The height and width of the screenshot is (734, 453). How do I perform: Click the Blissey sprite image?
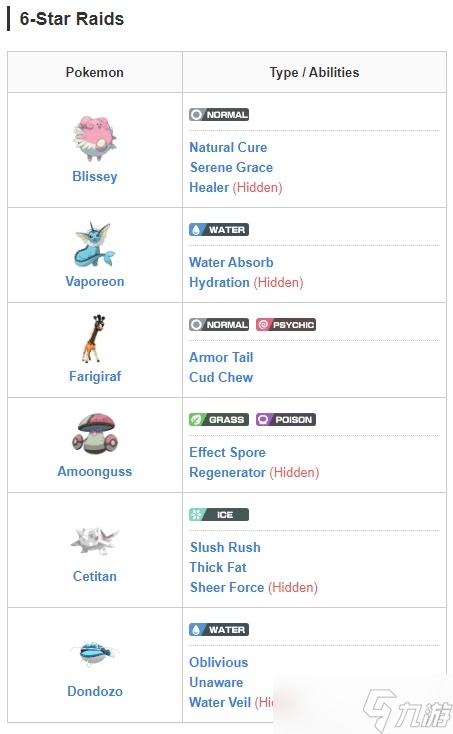point(95,138)
